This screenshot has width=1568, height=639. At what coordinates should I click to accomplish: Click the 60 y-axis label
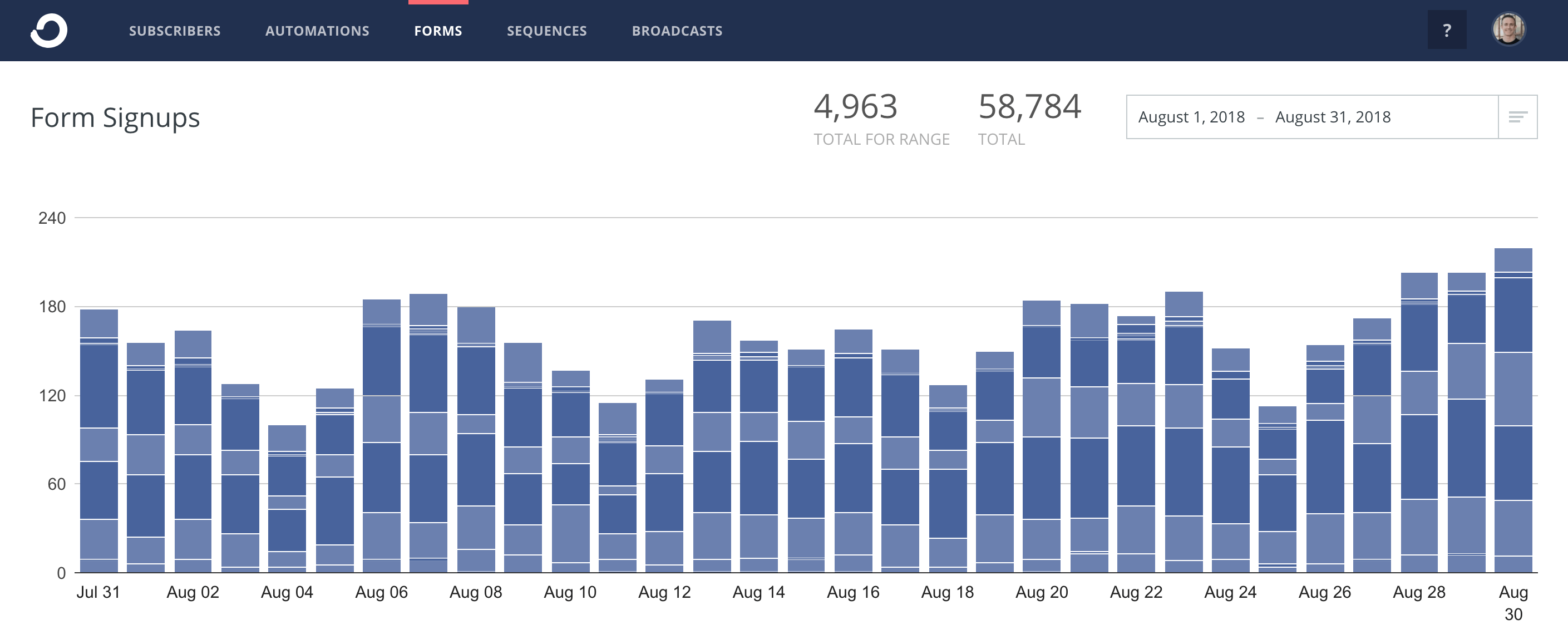57,484
